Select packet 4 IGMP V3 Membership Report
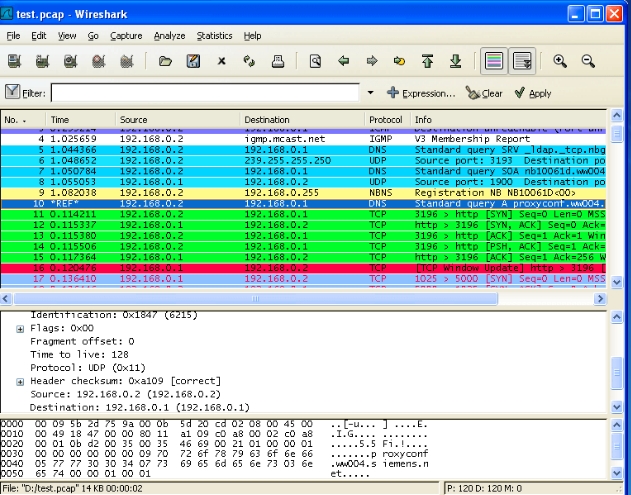631x495 pixels. [x=303, y=139]
